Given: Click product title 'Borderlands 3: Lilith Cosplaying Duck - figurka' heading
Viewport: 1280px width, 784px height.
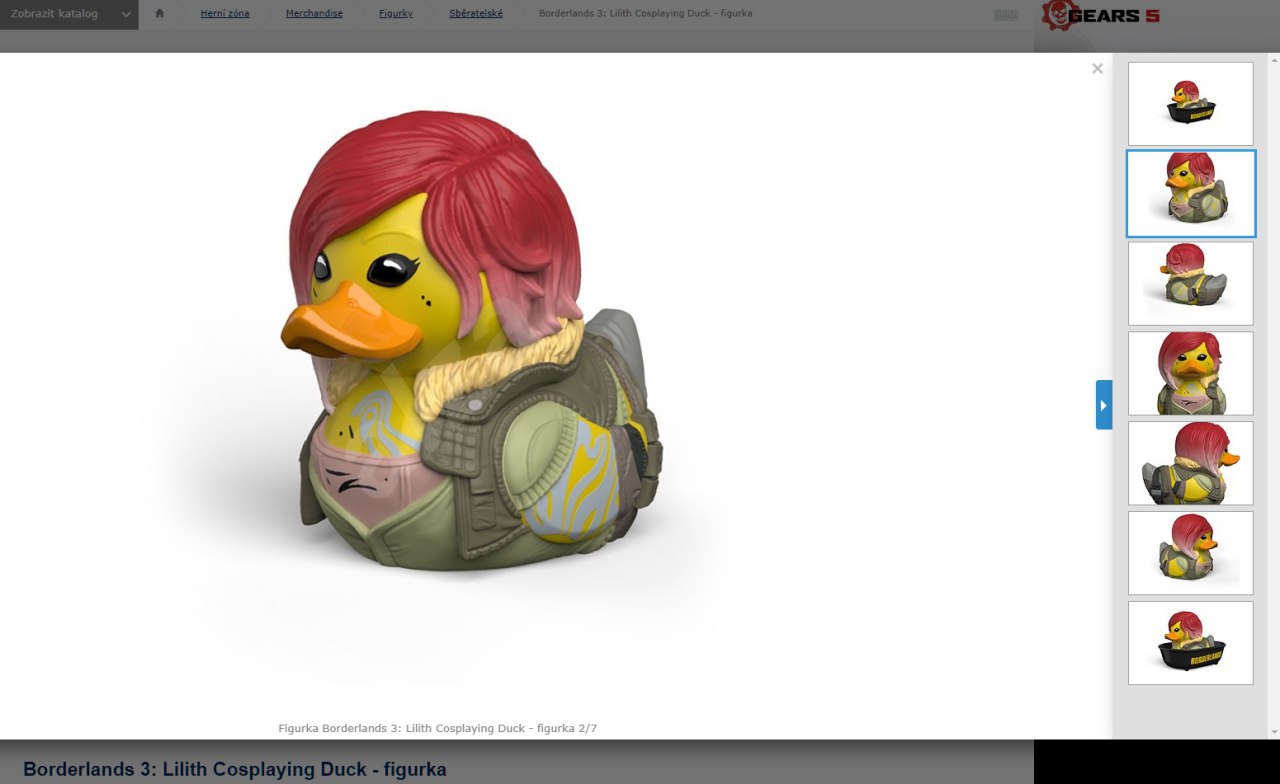Looking at the screenshot, I should 235,769.
